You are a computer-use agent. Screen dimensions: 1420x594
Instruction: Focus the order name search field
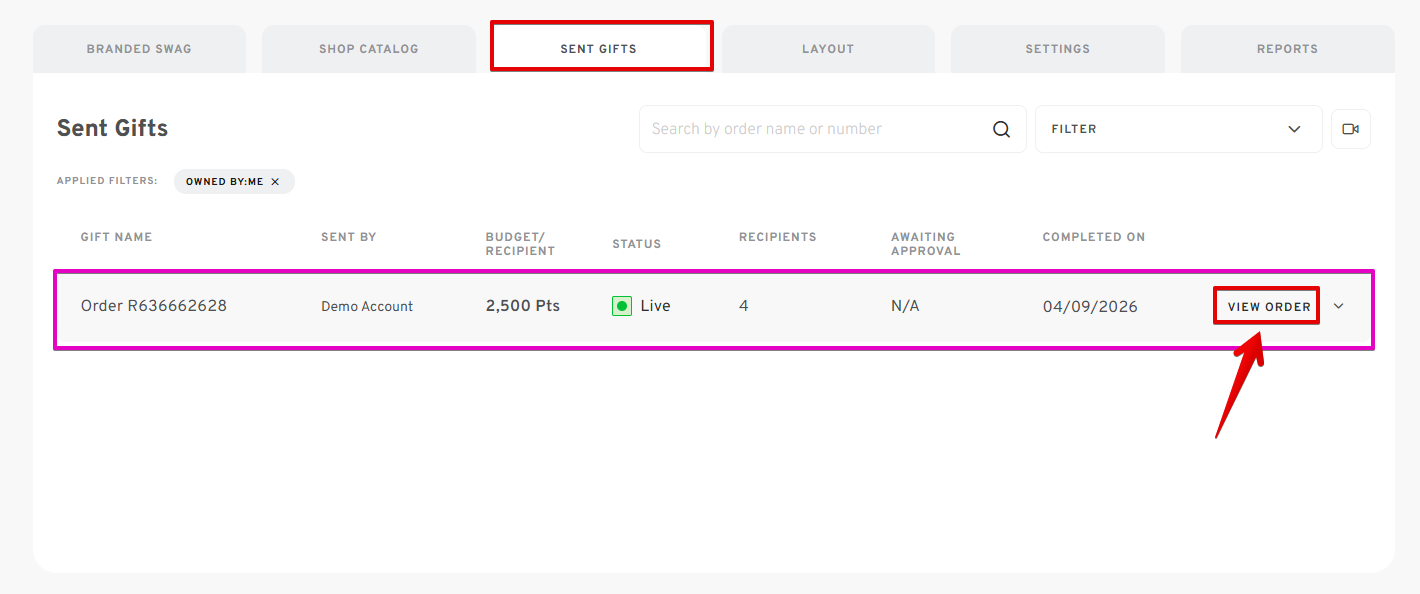point(832,129)
